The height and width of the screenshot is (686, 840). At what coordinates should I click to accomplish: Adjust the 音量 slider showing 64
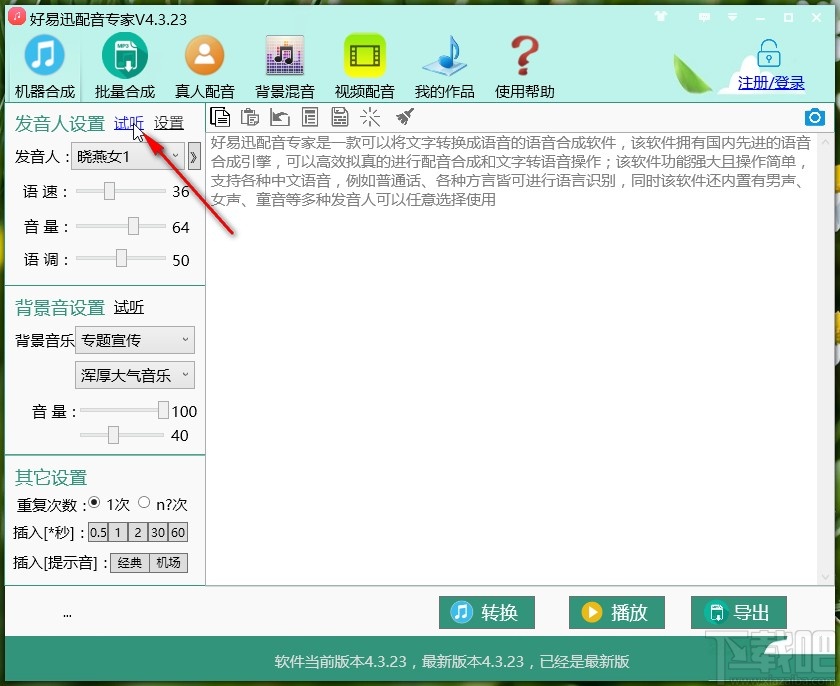point(133,226)
